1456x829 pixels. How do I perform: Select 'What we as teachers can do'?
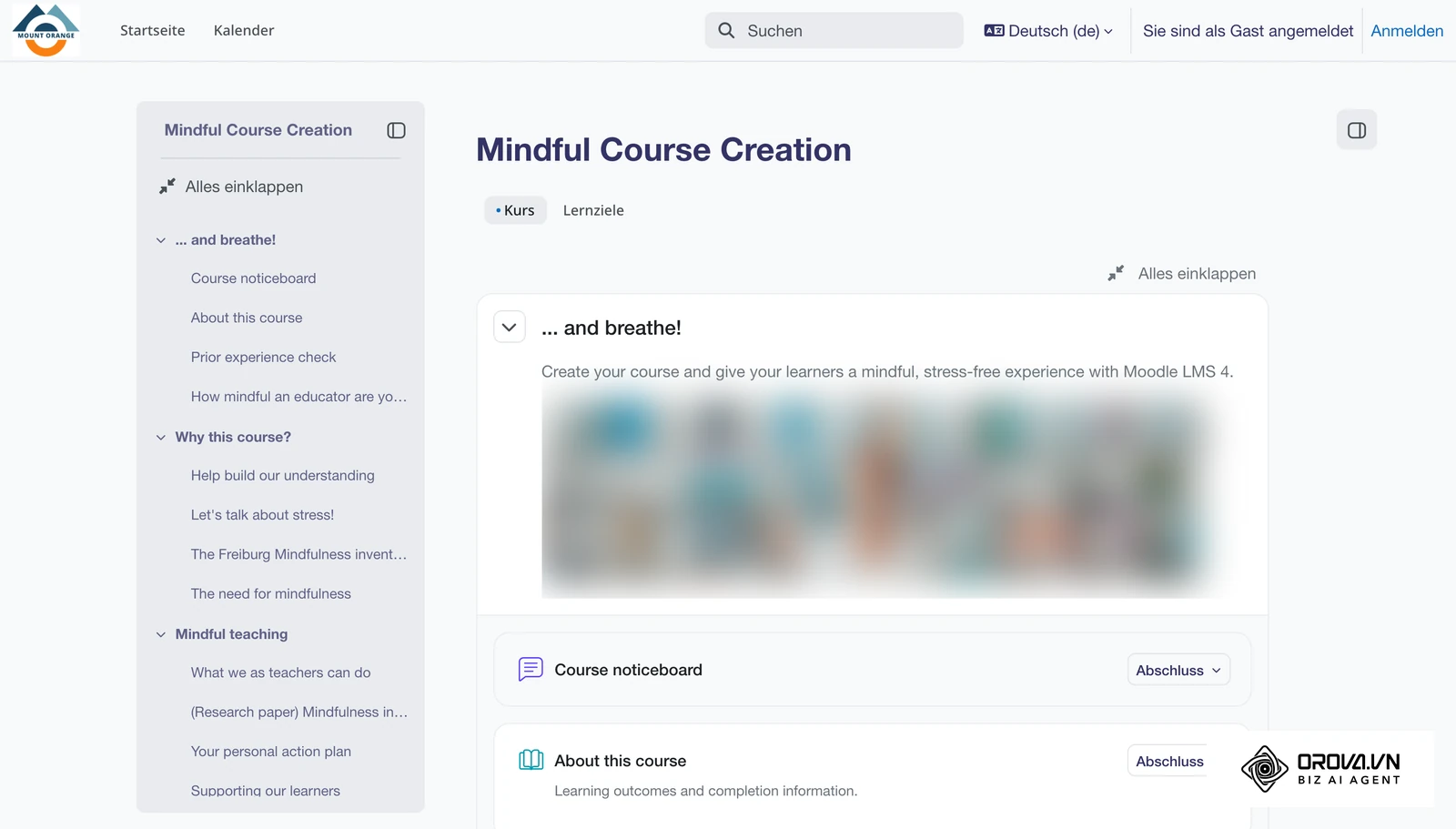tap(280, 672)
